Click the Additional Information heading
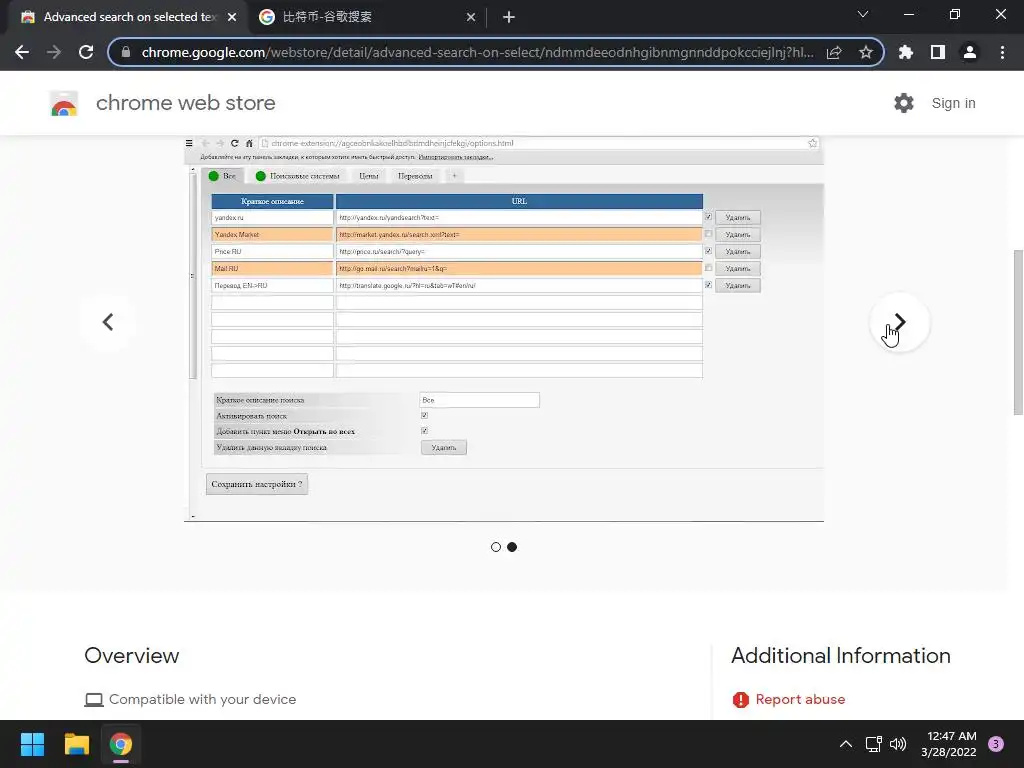This screenshot has width=1024, height=768. (840, 656)
